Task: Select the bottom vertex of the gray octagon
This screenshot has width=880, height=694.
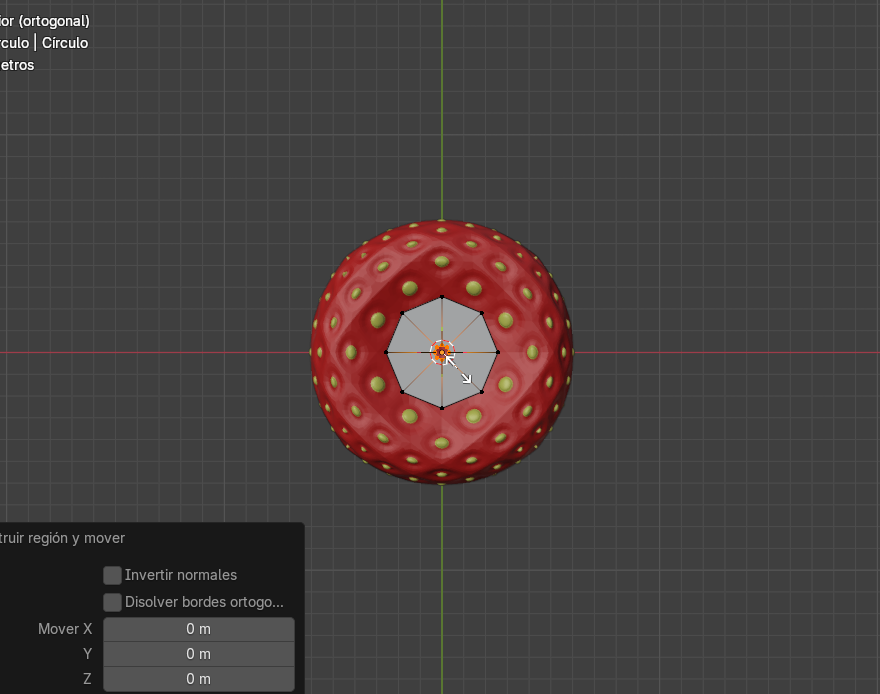Action: [x=442, y=408]
